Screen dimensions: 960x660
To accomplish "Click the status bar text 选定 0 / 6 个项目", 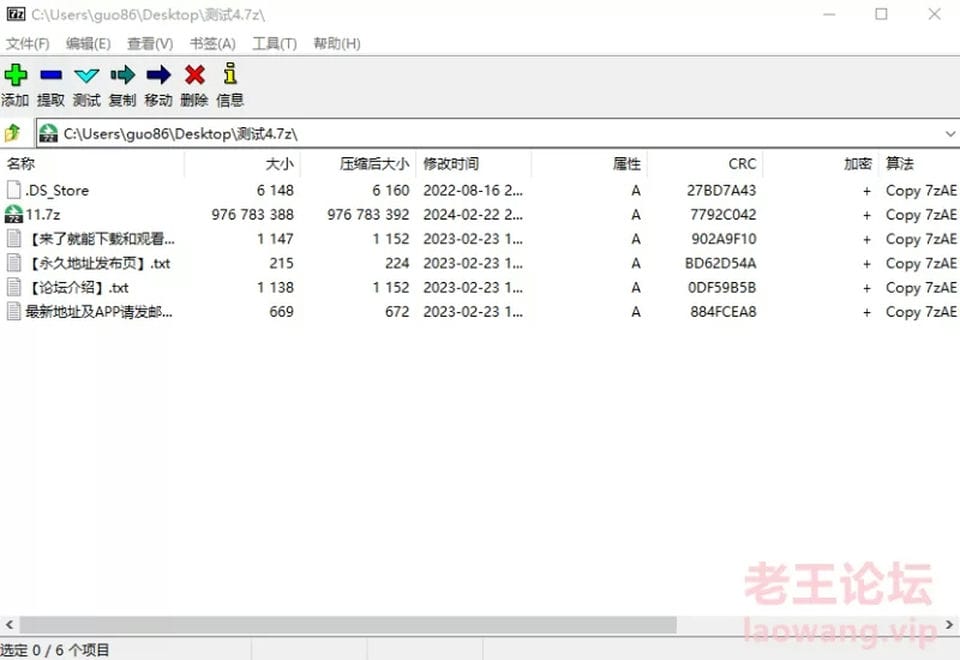I will click(x=55, y=650).
